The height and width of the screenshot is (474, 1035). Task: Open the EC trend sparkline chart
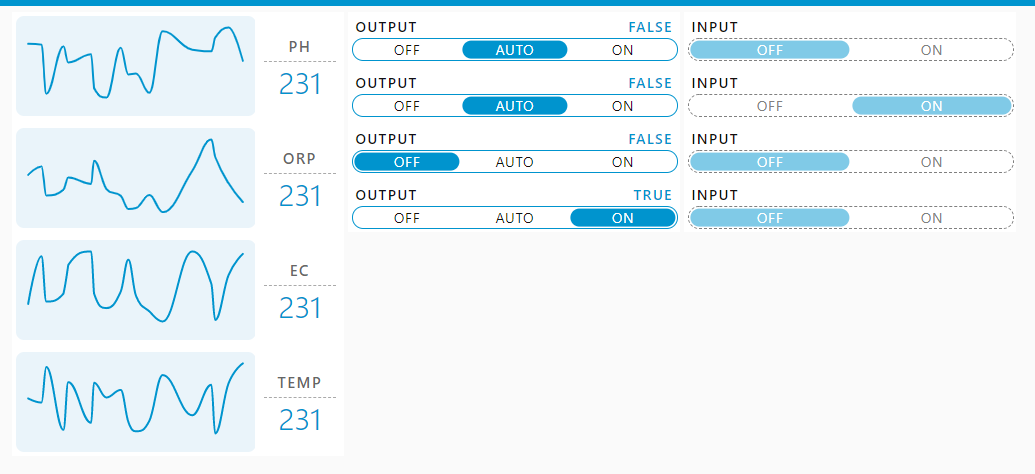tap(135, 290)
